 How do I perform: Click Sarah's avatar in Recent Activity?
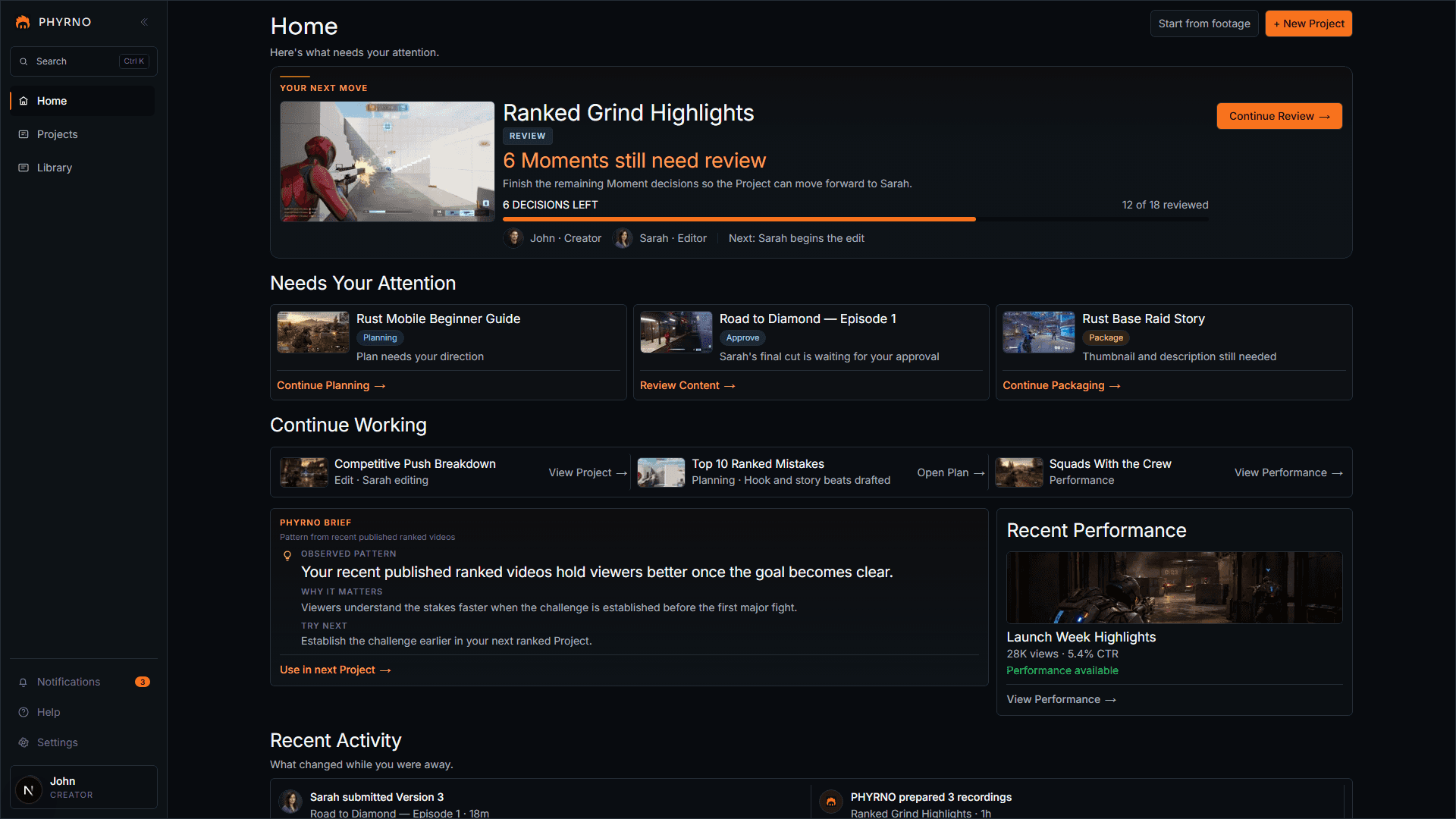point(290,802)
